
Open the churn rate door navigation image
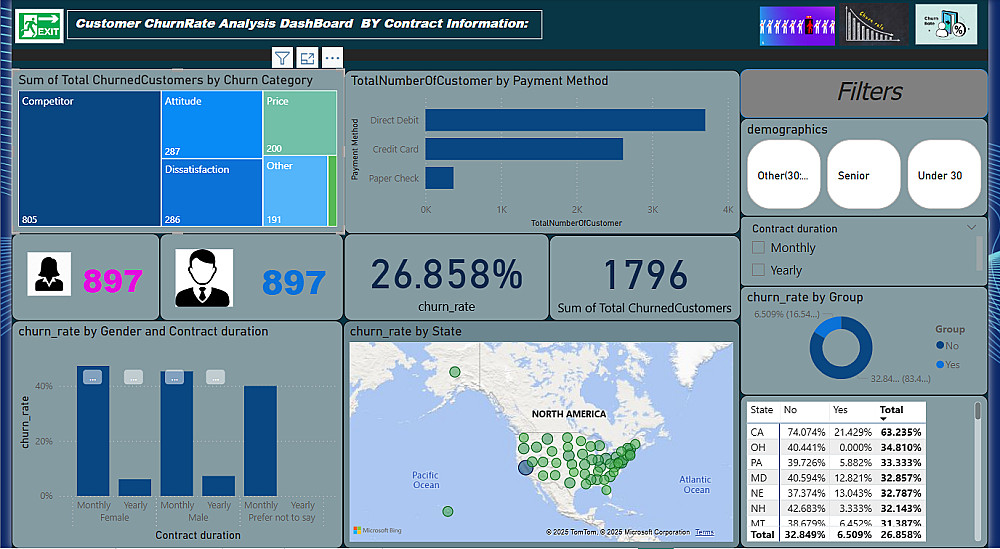pyautogui.click(x=946, y=25)
